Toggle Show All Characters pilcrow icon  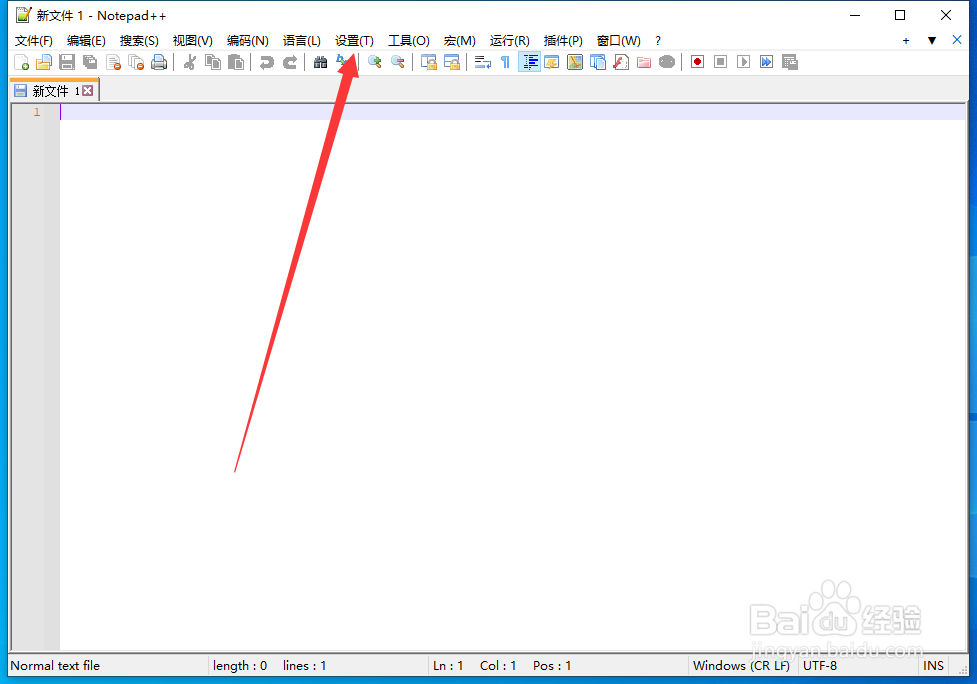pos(505,62)
